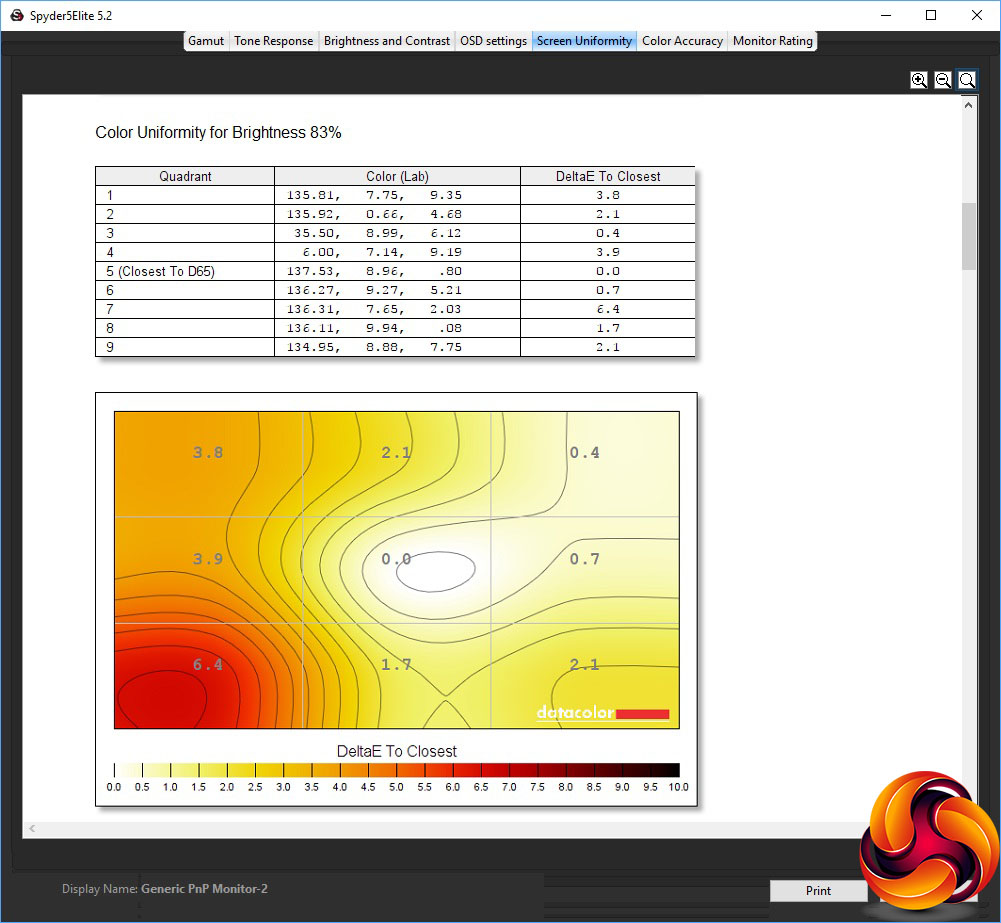
Task: Click the 0.0 mark on the DeltaE color scale
Action: coord(114,787)
